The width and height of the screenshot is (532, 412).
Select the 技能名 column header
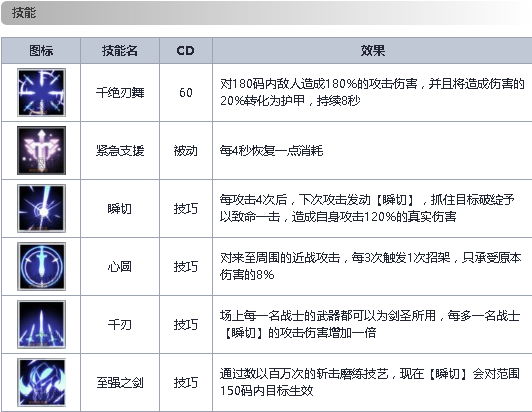[120, 51]
